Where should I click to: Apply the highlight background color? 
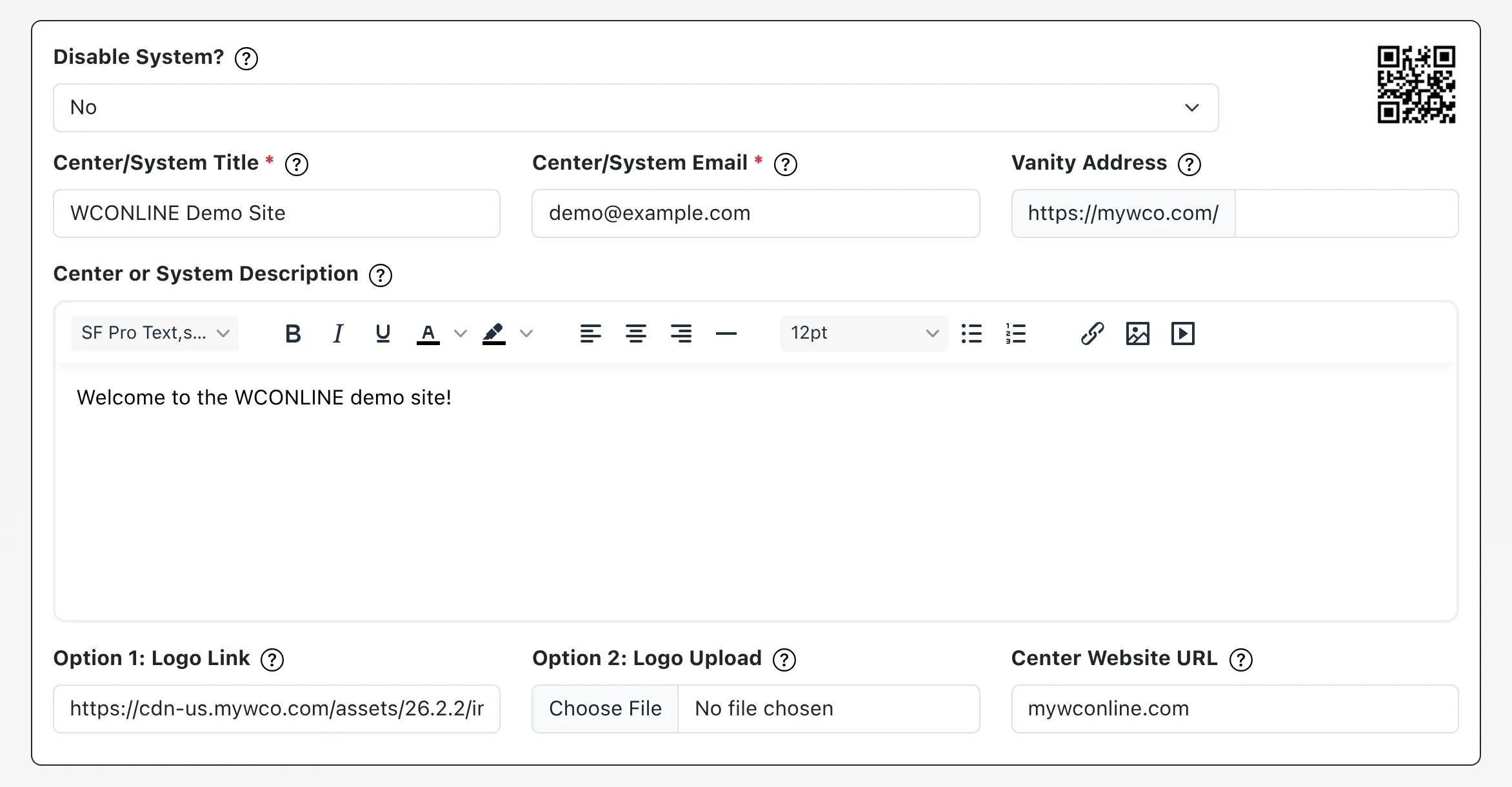pyautogui.click(x=494, y=334)
